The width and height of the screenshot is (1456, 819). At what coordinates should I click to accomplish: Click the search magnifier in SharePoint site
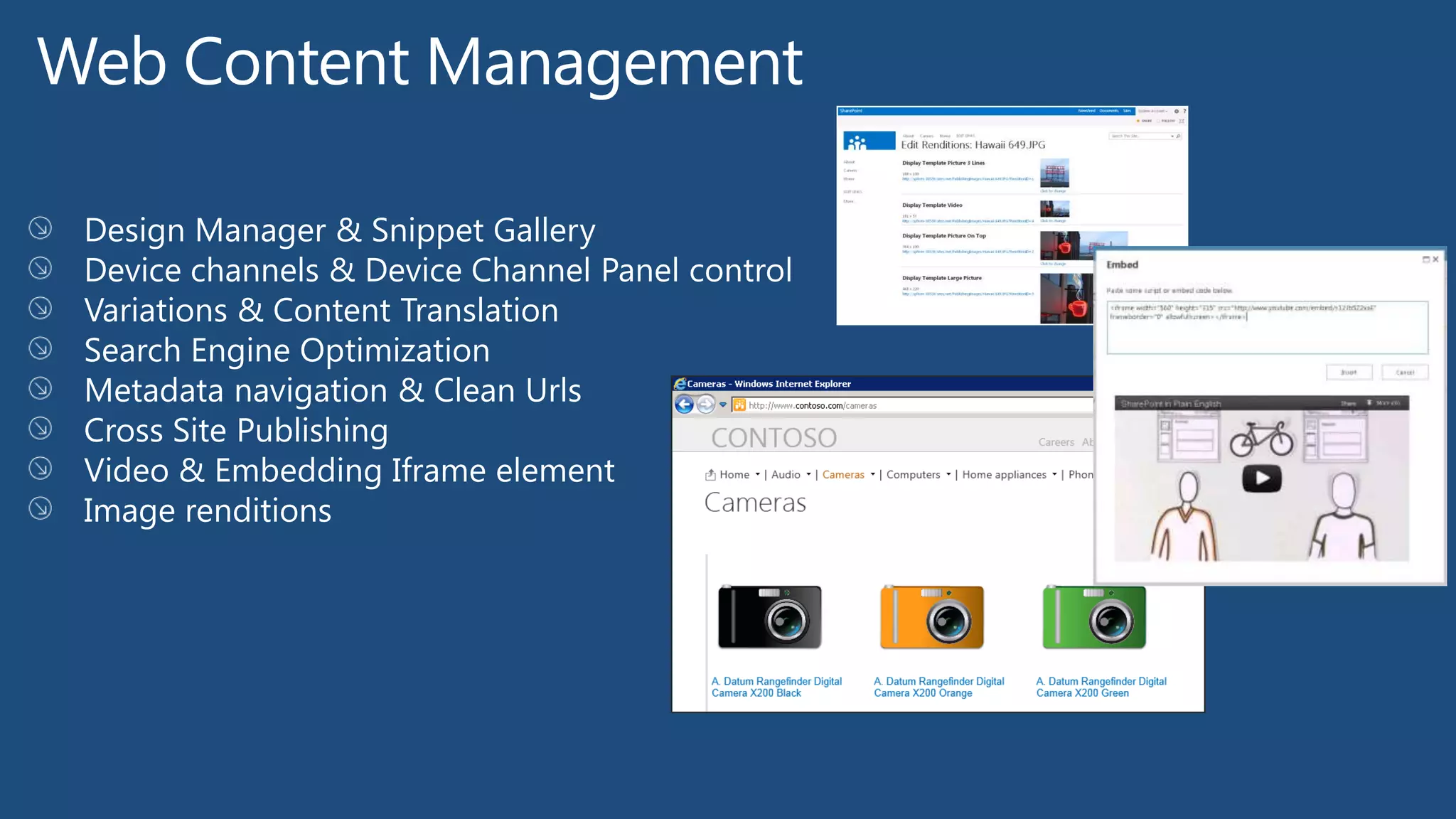(1178, 136)
